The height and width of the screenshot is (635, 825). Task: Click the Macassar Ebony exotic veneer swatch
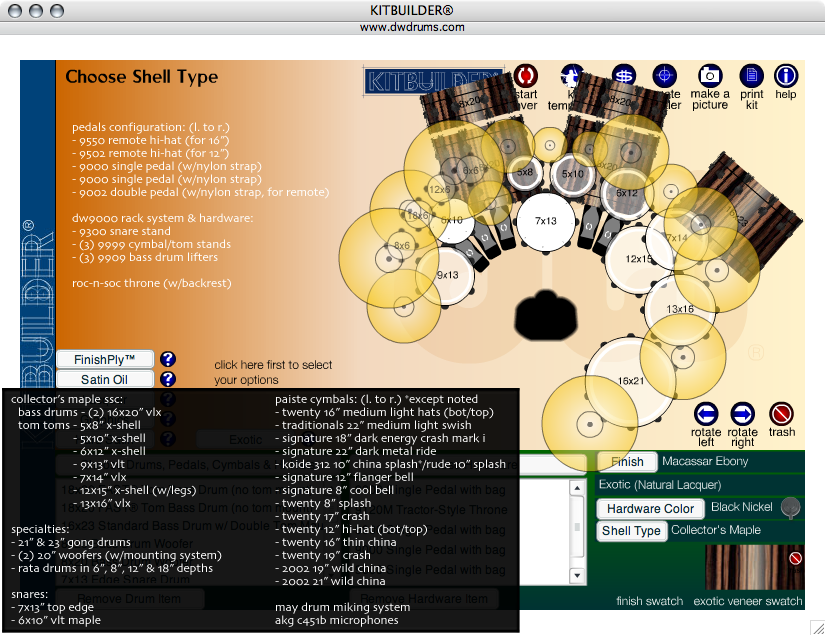[754, 567]
